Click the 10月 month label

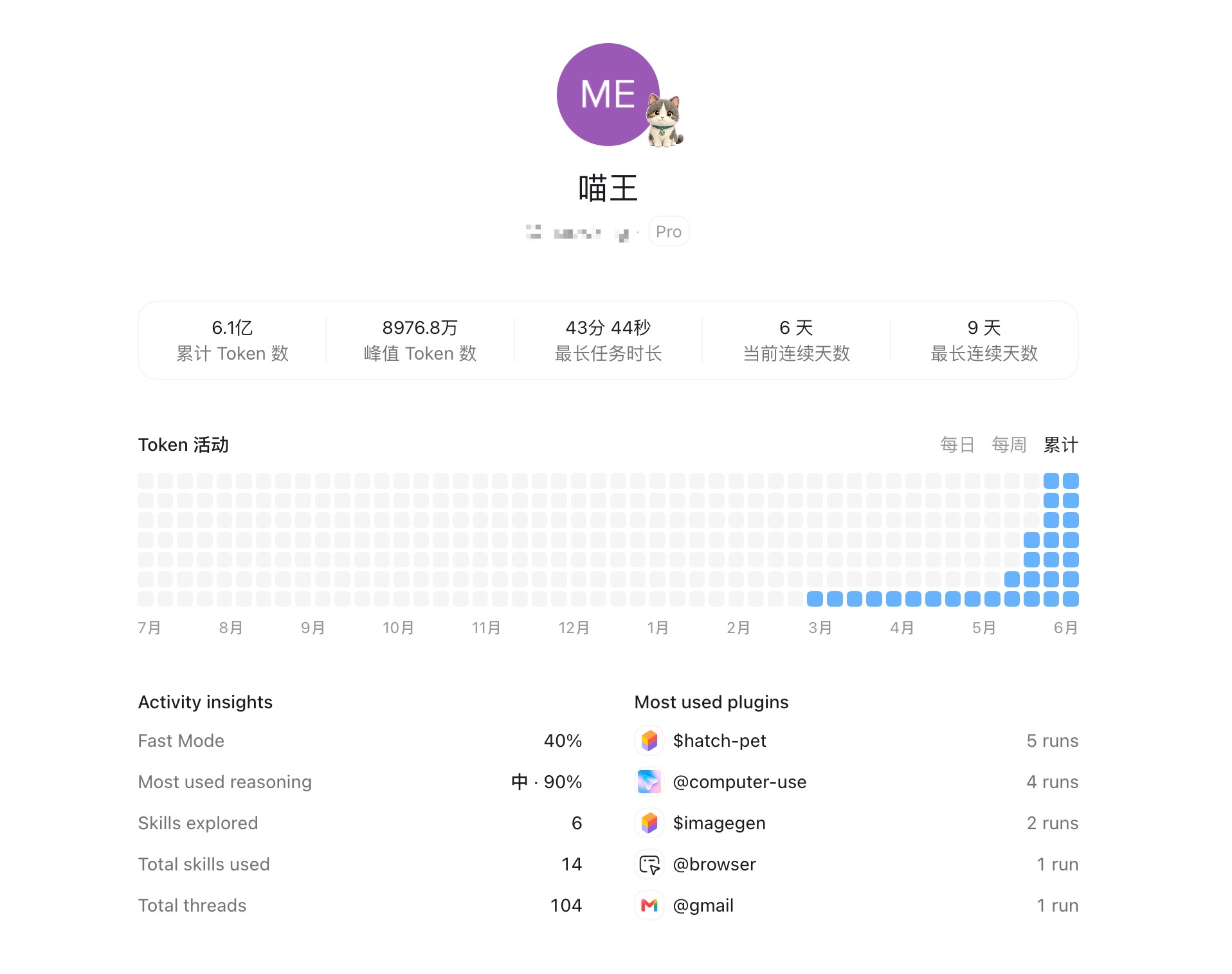398,627
